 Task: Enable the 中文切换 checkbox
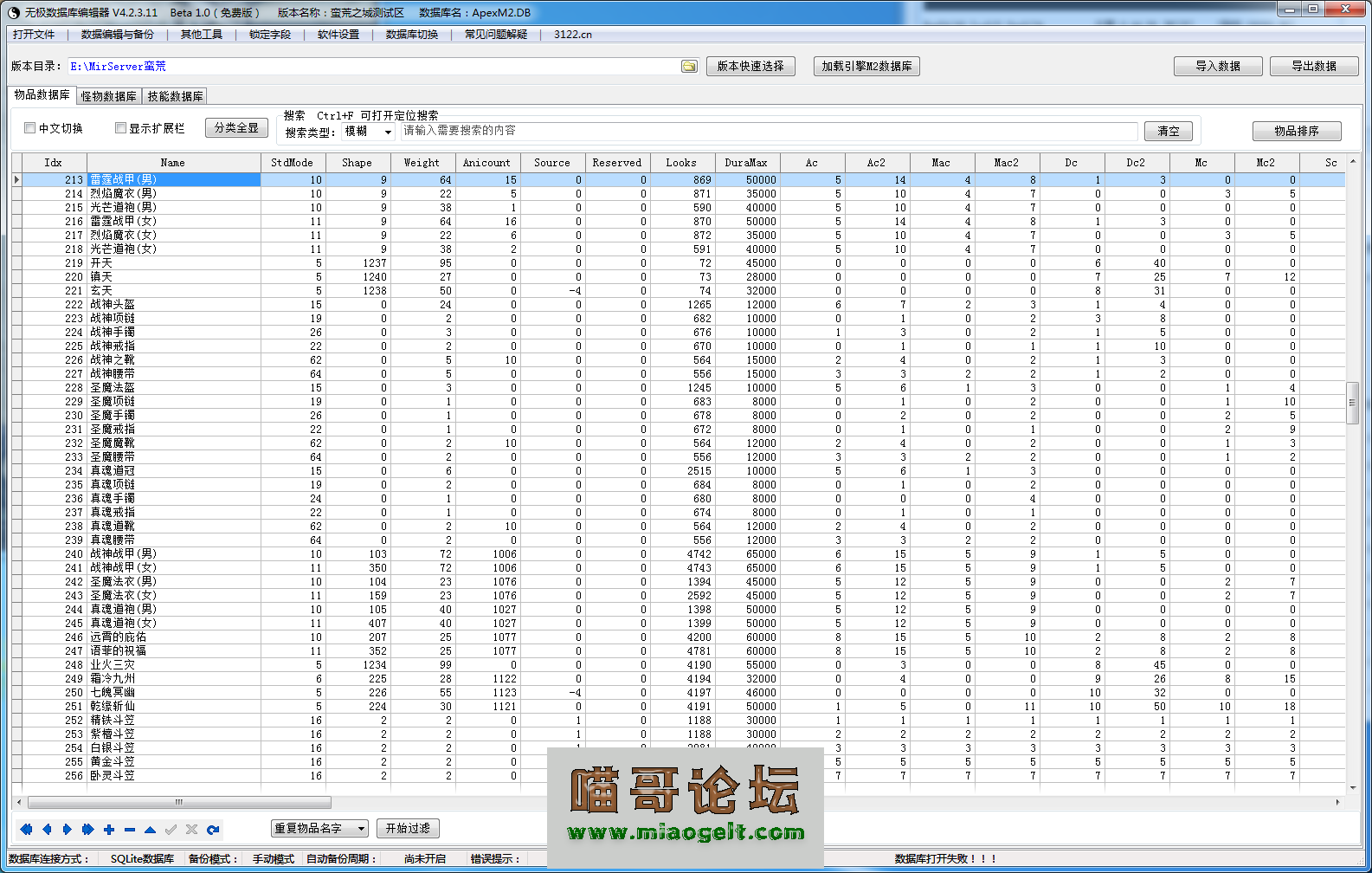pos(30,128)
